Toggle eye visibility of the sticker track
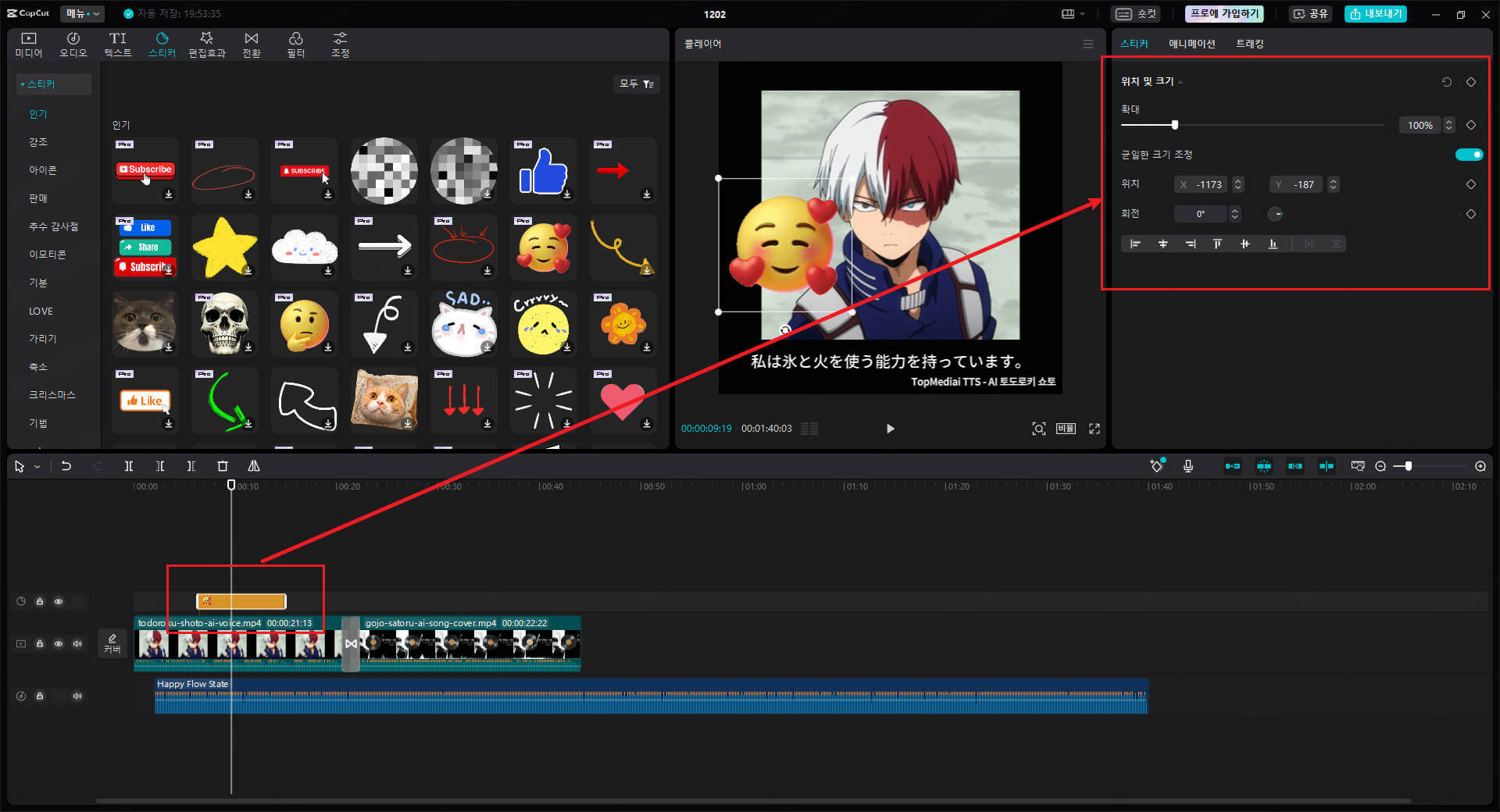This screenshot has width=1500, height=812. click(x=59, y=601)
